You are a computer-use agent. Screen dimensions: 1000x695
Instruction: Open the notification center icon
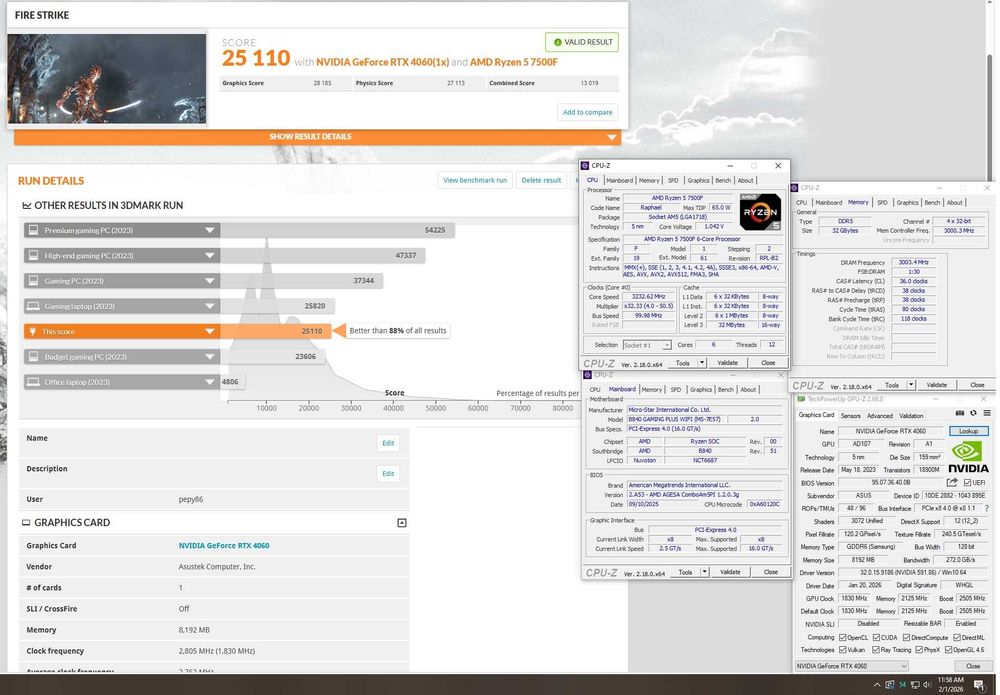tap(979, 685)
